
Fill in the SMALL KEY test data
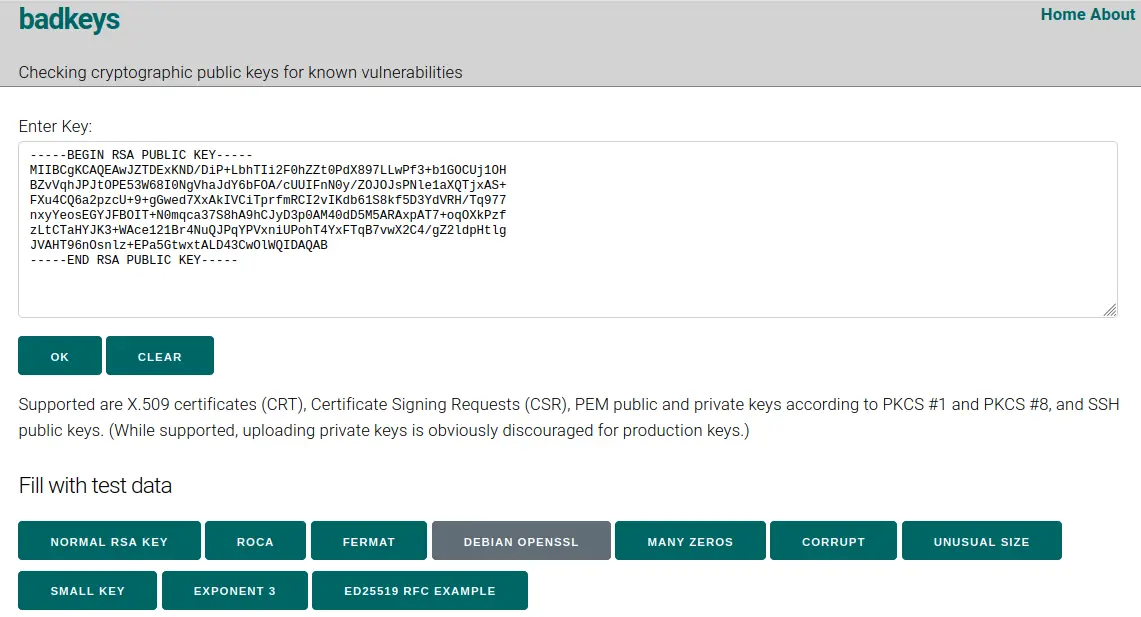tap(87, 590)
